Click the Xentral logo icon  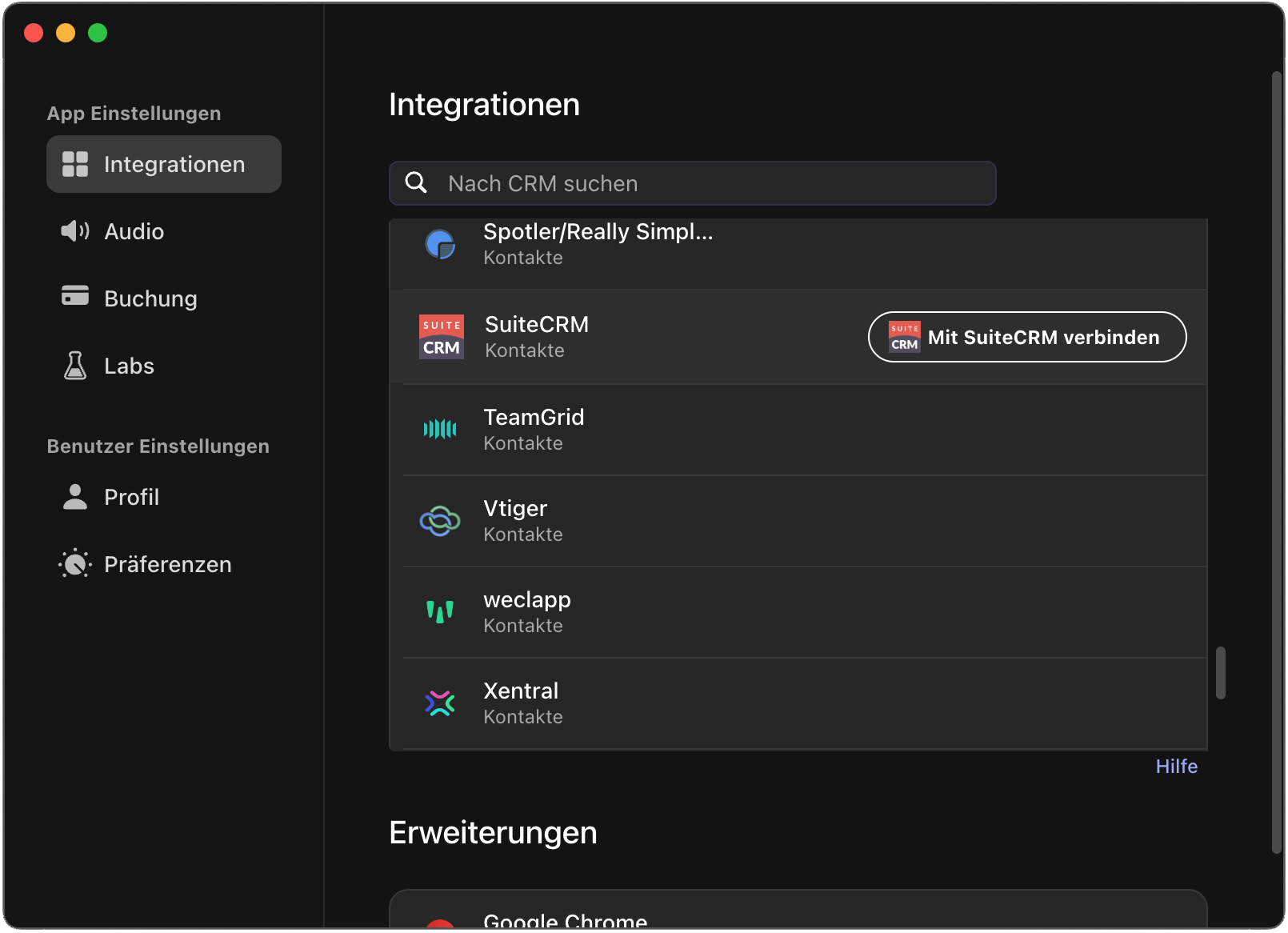point(439,703)
